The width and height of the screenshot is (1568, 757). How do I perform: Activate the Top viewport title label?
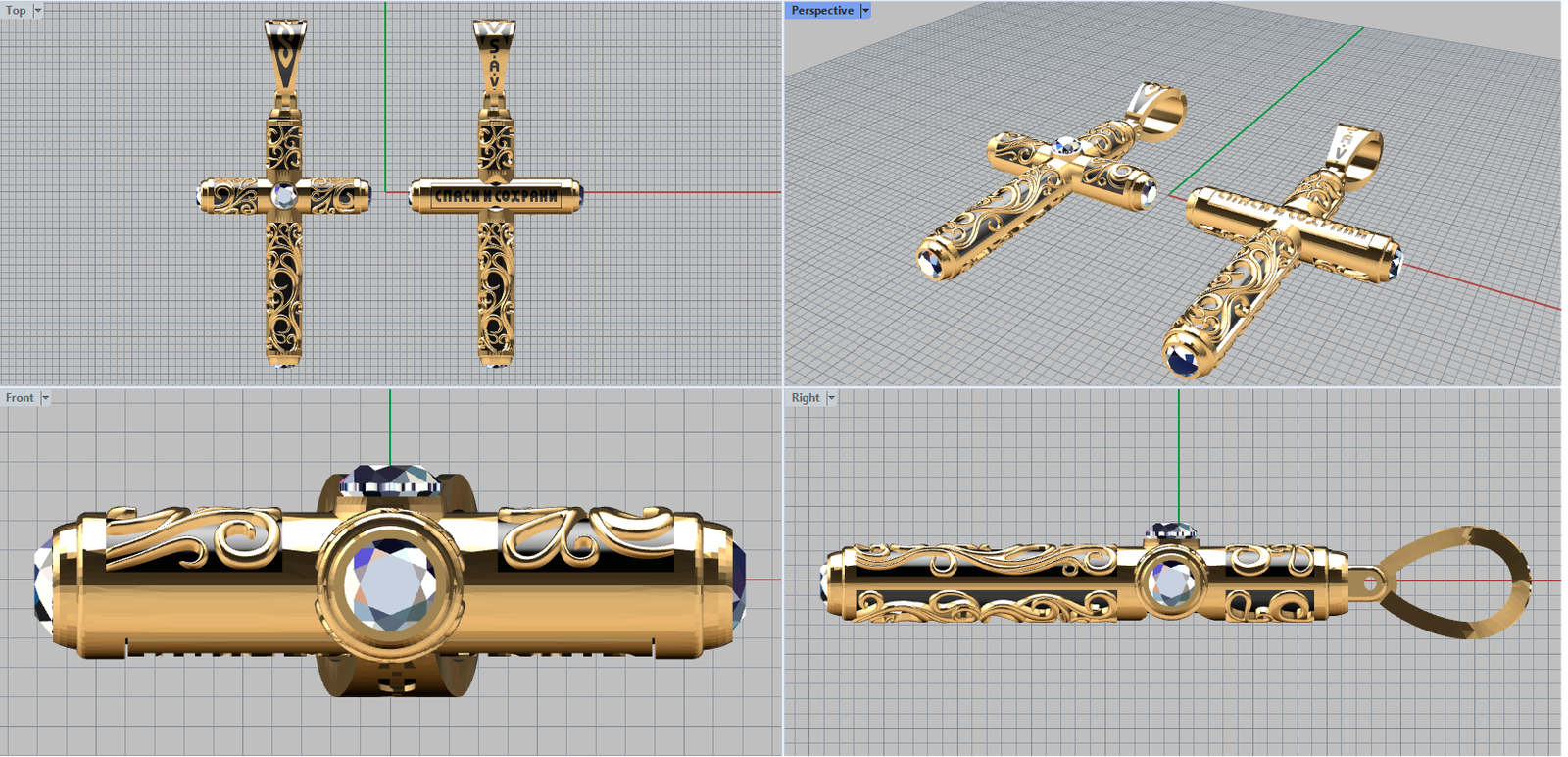click(16, 11)
